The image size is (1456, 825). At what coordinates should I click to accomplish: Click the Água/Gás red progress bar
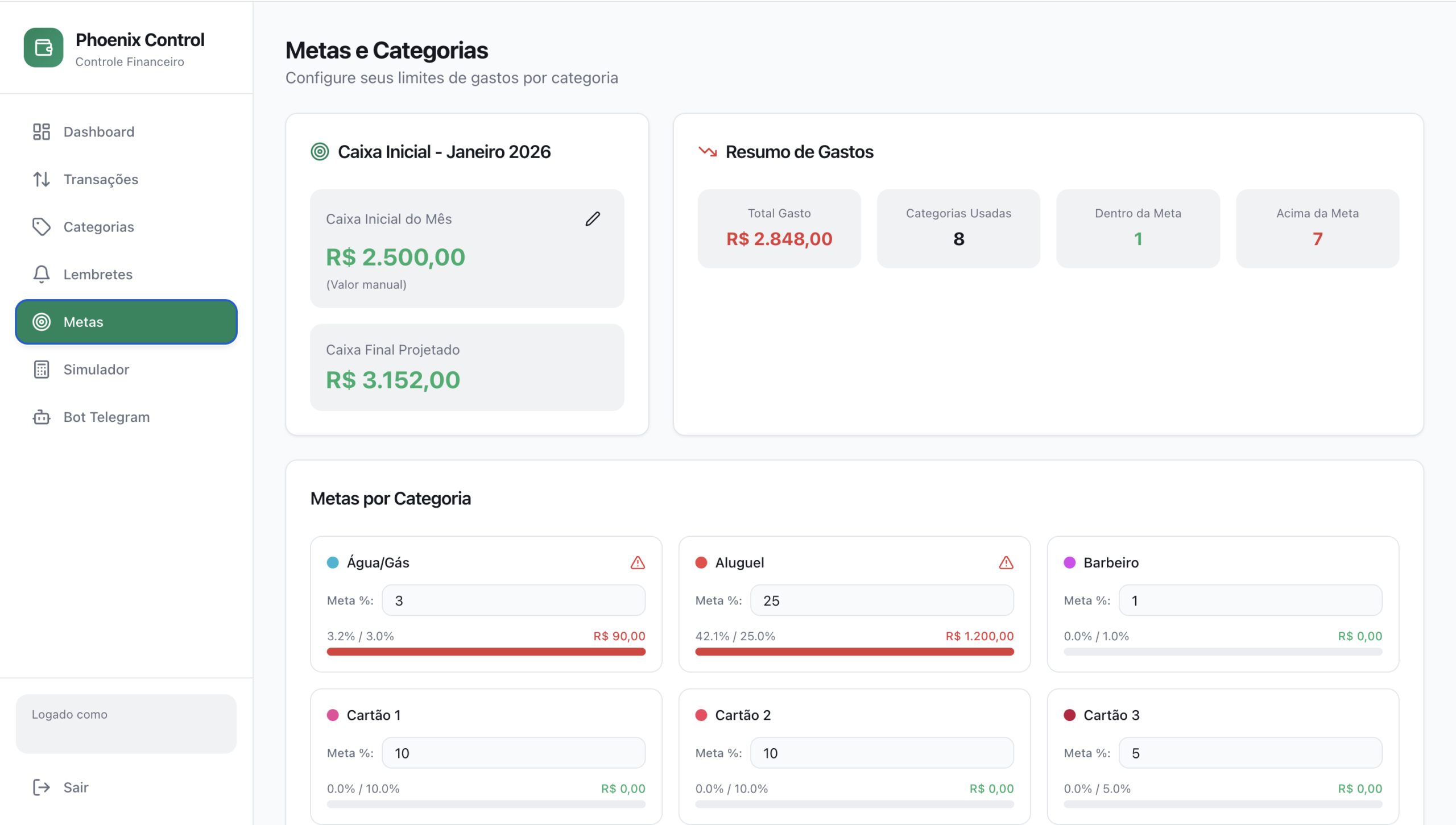click(486, 652)
